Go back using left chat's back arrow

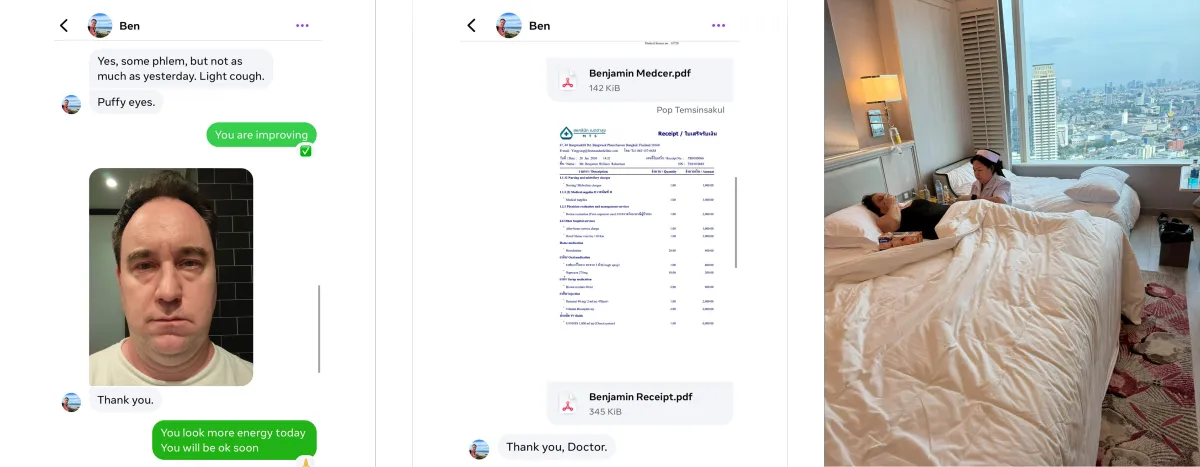click(x=64, y=25)
